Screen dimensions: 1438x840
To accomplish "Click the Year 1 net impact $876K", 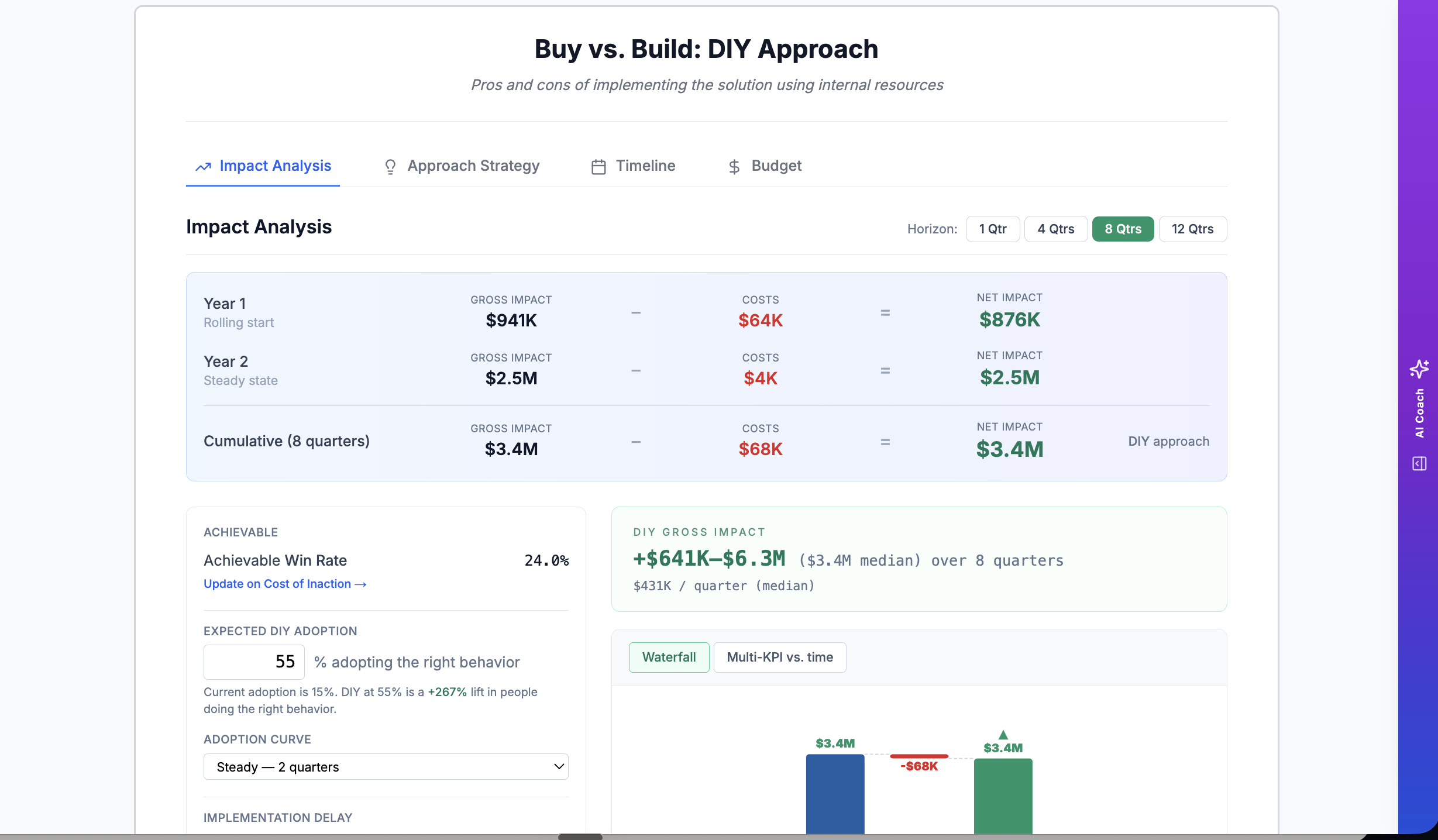I will tap(1010, 320).
